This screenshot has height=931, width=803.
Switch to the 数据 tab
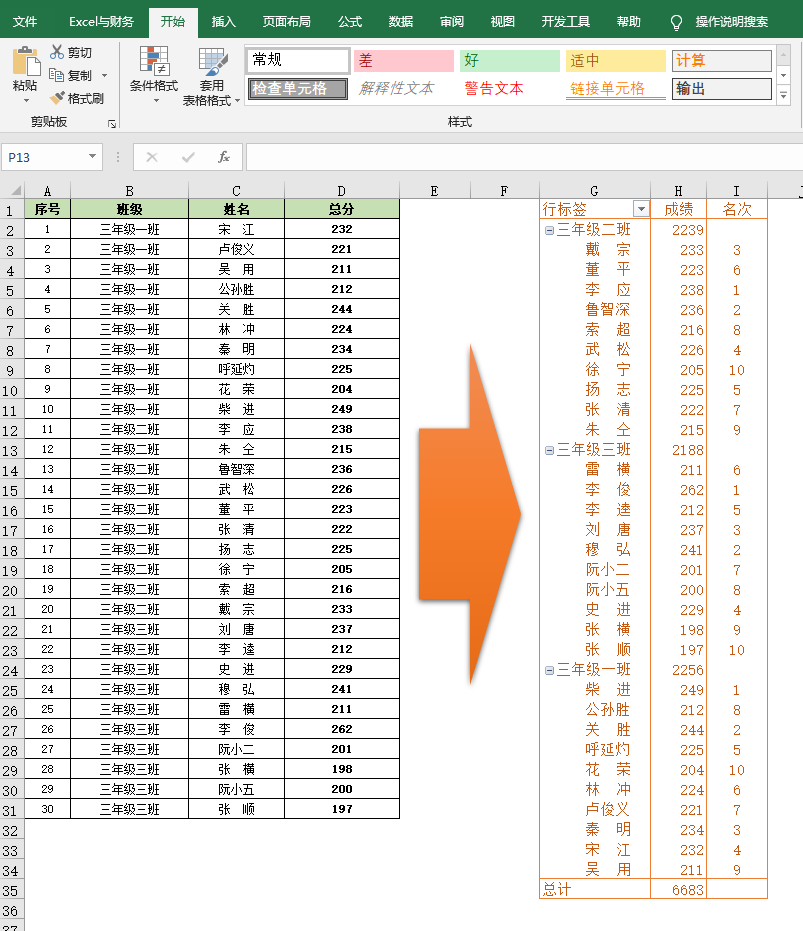401,22
